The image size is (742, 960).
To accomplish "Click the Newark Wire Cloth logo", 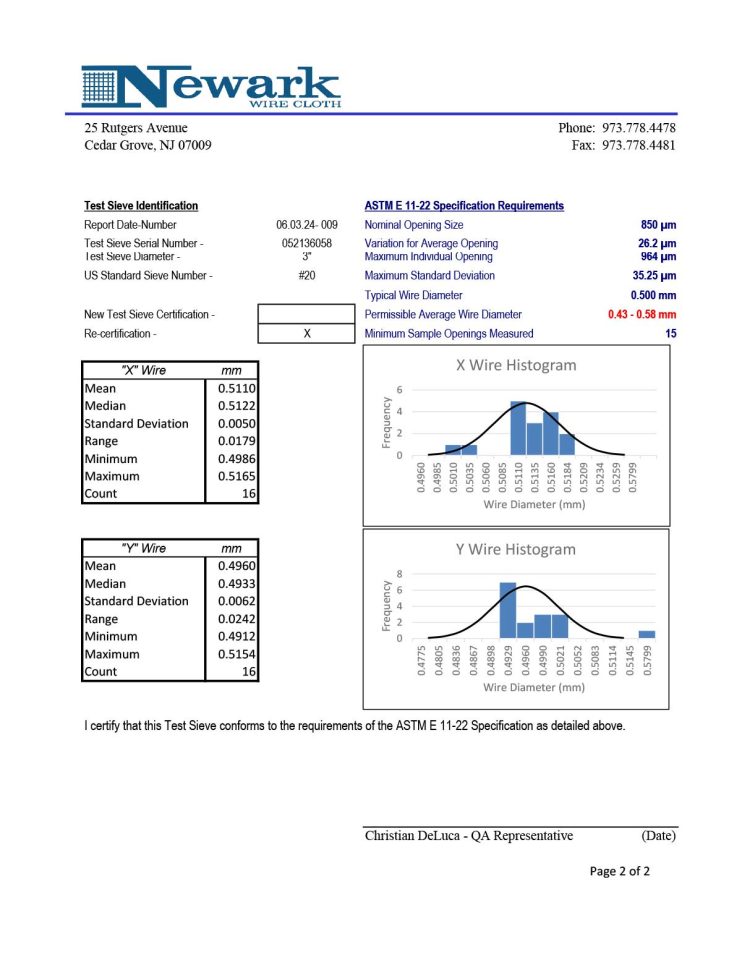I will click(211, 87).
